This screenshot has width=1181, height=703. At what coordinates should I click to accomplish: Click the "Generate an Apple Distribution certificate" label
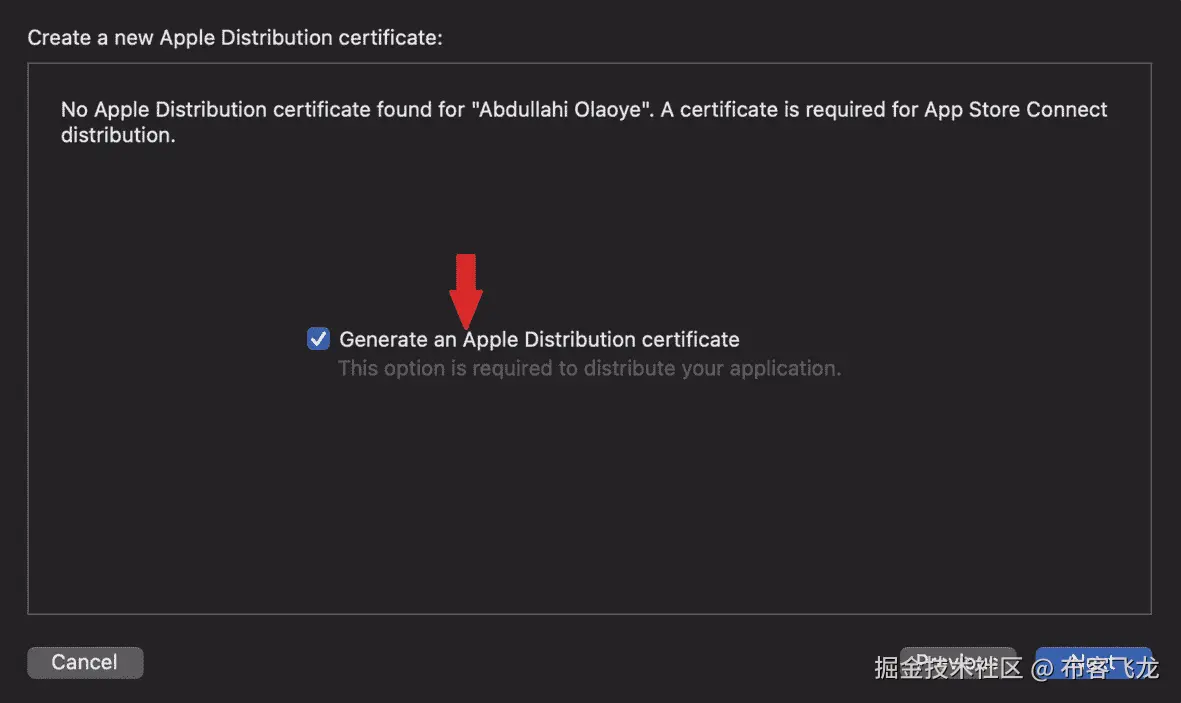coord(539,340)
